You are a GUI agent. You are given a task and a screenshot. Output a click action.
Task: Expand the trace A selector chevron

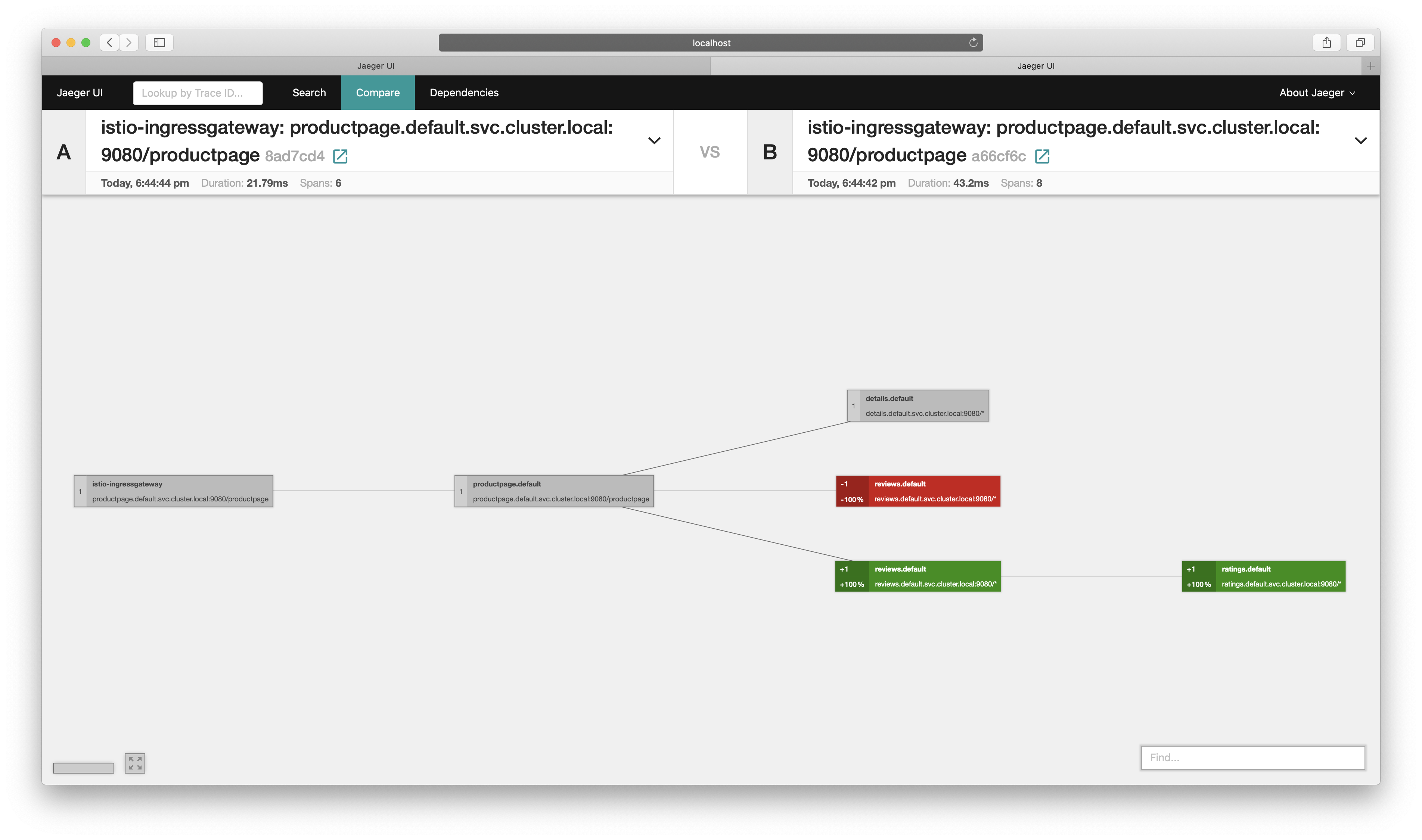click(654, 140)
